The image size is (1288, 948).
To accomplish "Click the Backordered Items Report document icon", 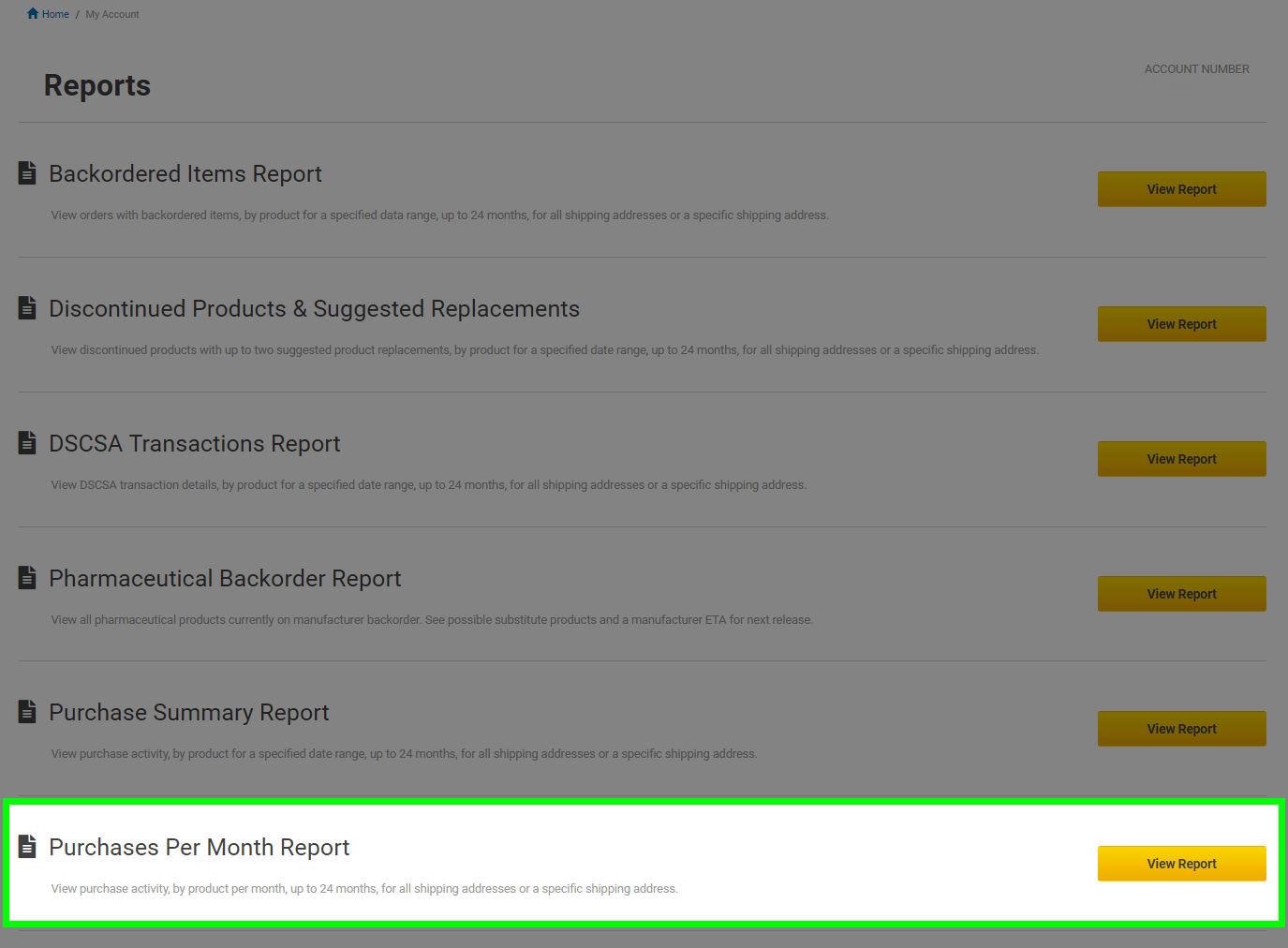I will click(27, 173).
